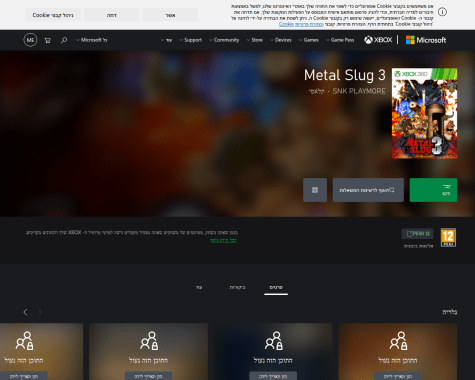Click the Metal Slug 3 box art

424,113
